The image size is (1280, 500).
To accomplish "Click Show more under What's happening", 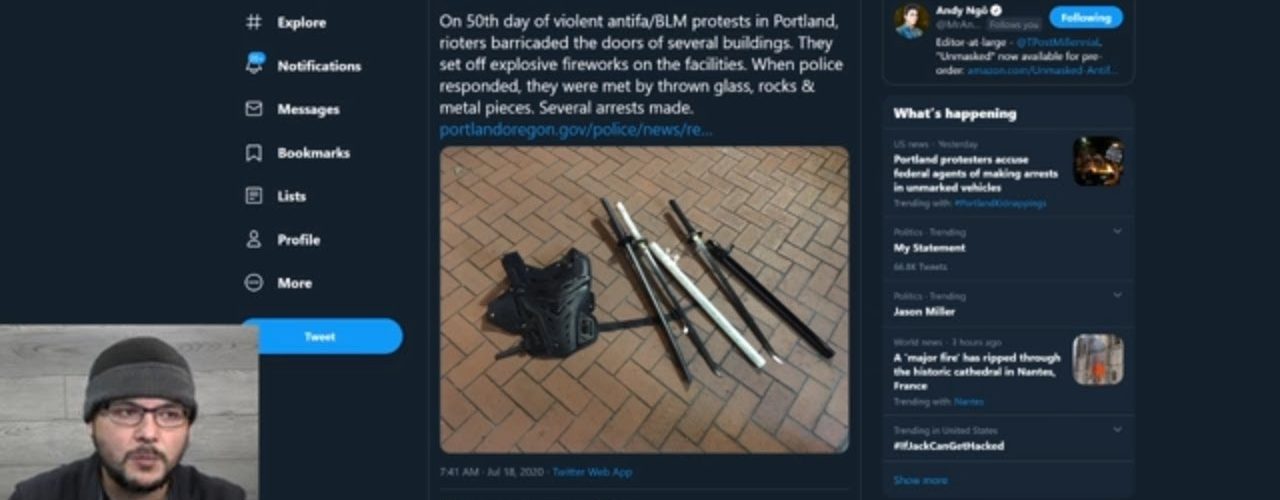I will pyautogui.click(x=920, y=480).
